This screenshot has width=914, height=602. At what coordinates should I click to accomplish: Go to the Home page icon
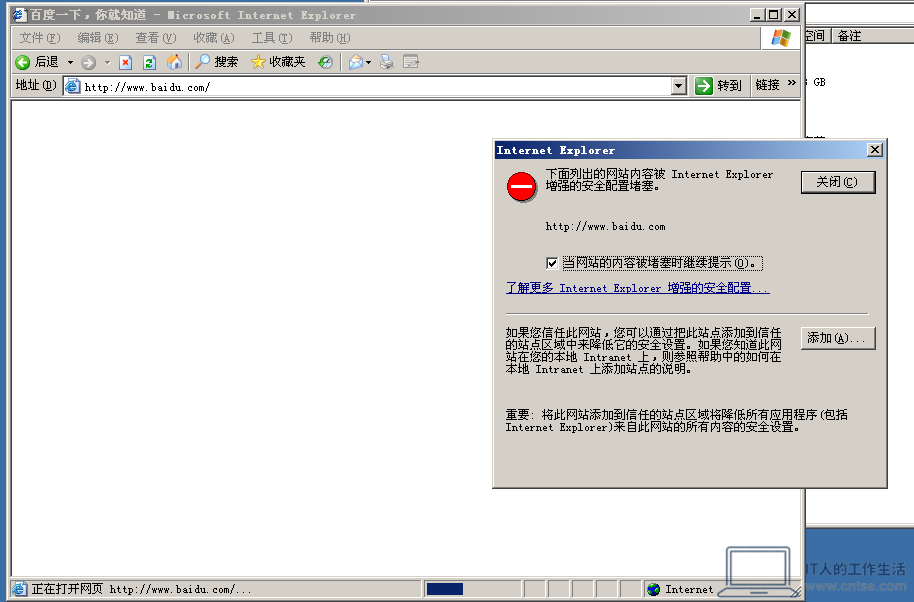point(174,62)
